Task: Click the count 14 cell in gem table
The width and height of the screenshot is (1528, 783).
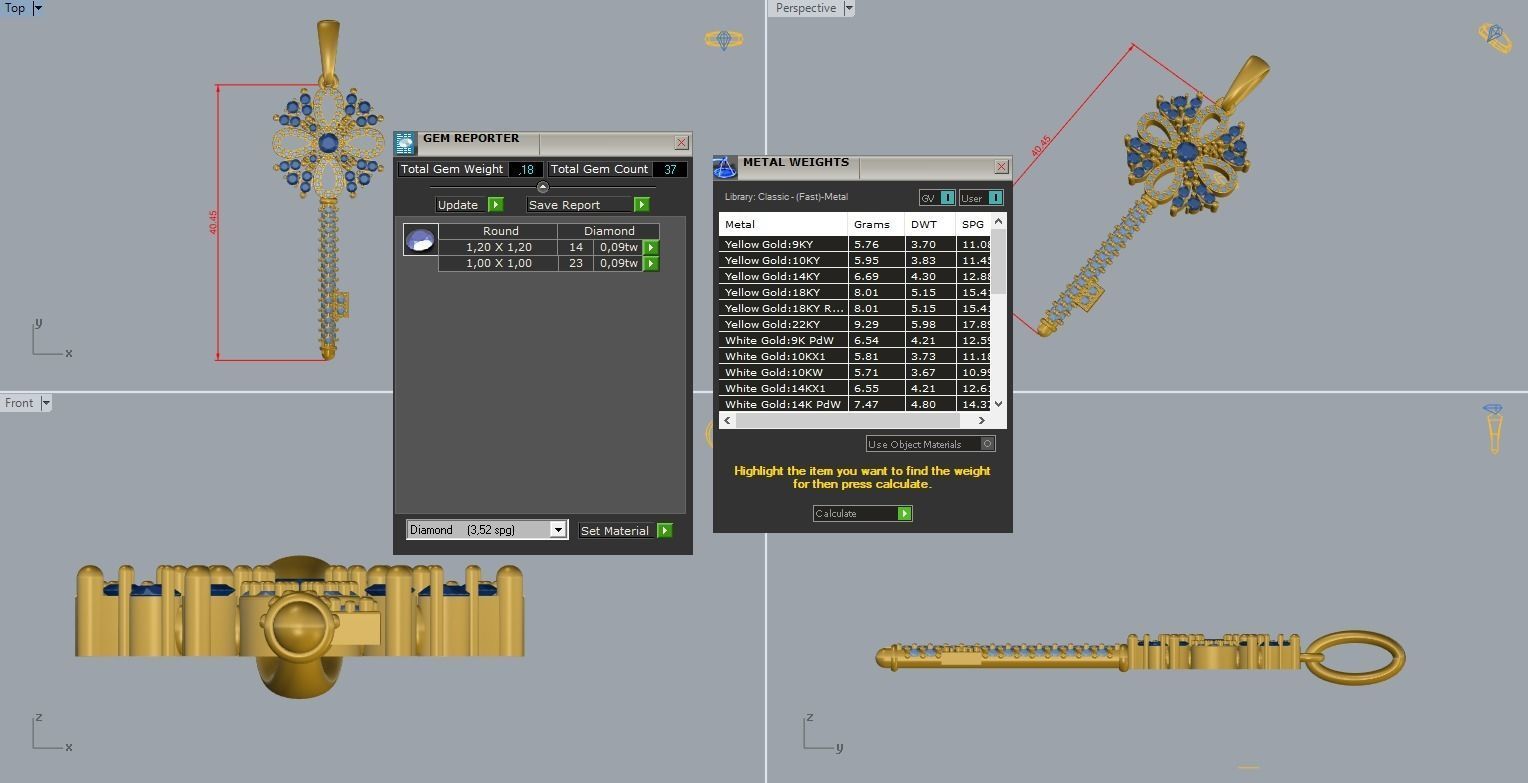Action: click(x=575, y=247)
